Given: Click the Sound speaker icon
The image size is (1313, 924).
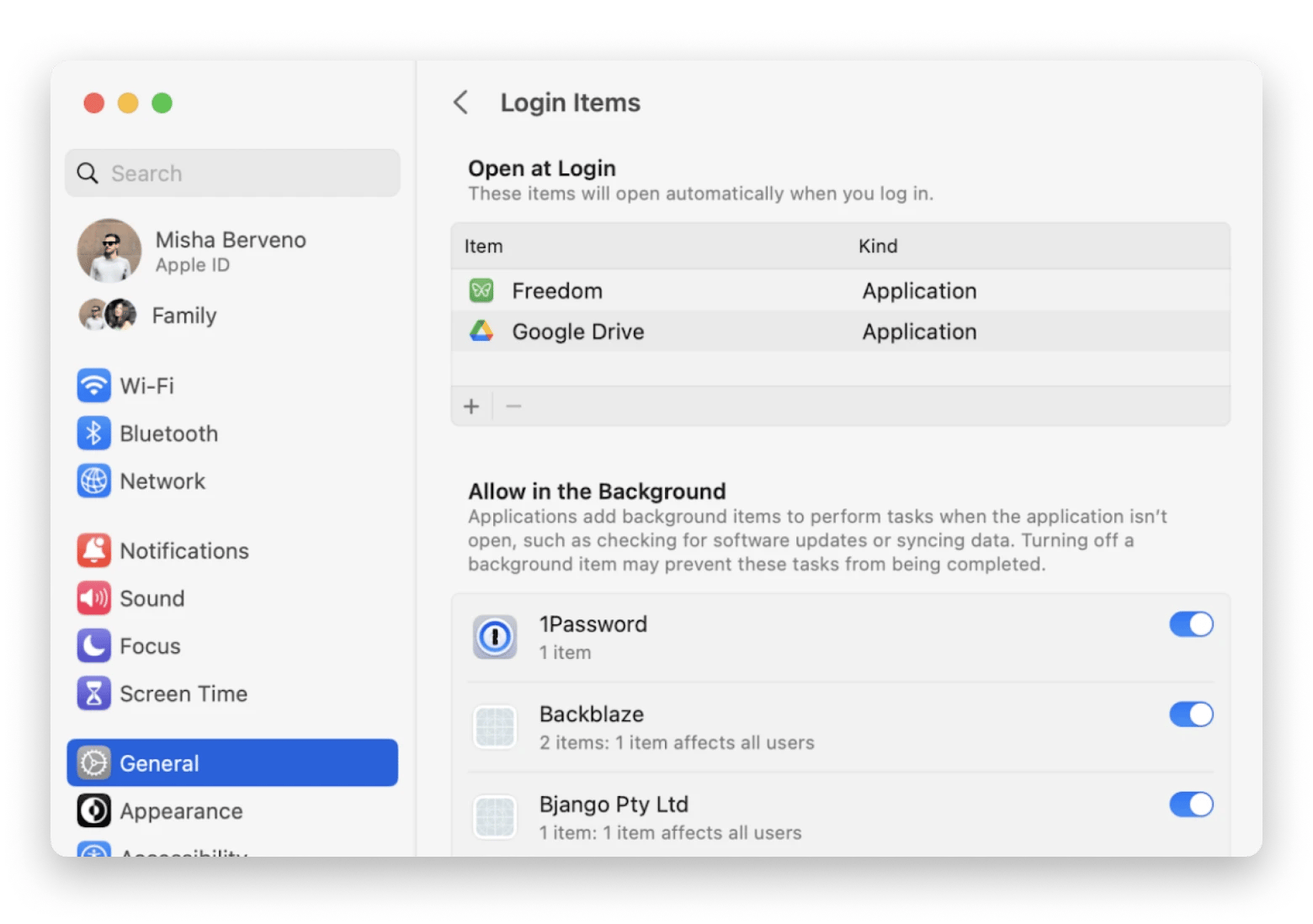Looking at the screenshot, I should pyautogui.click(x=93, y=598).
